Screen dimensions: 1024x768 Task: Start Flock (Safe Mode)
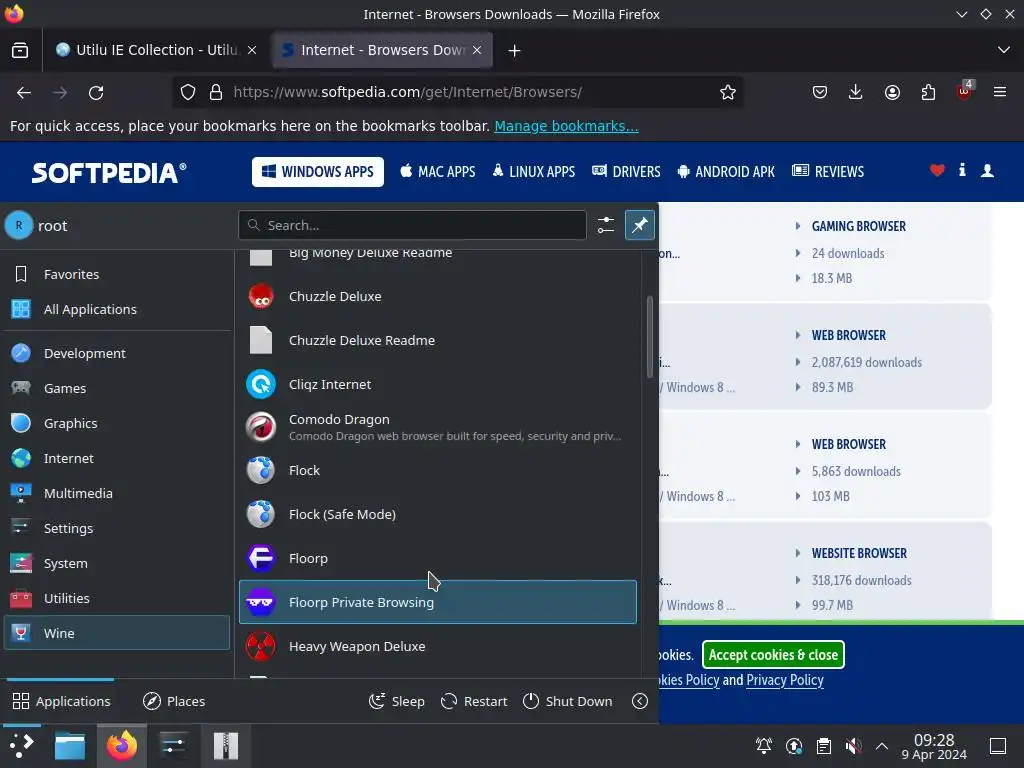(438, 514)
